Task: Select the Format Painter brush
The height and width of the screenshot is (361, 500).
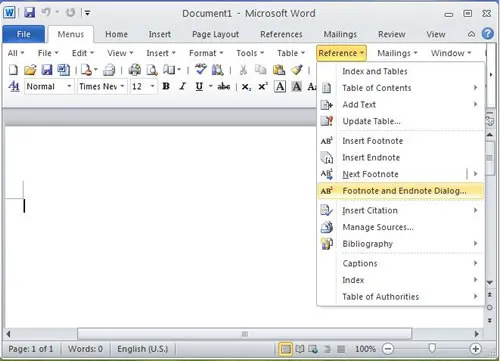Action: 296,70
